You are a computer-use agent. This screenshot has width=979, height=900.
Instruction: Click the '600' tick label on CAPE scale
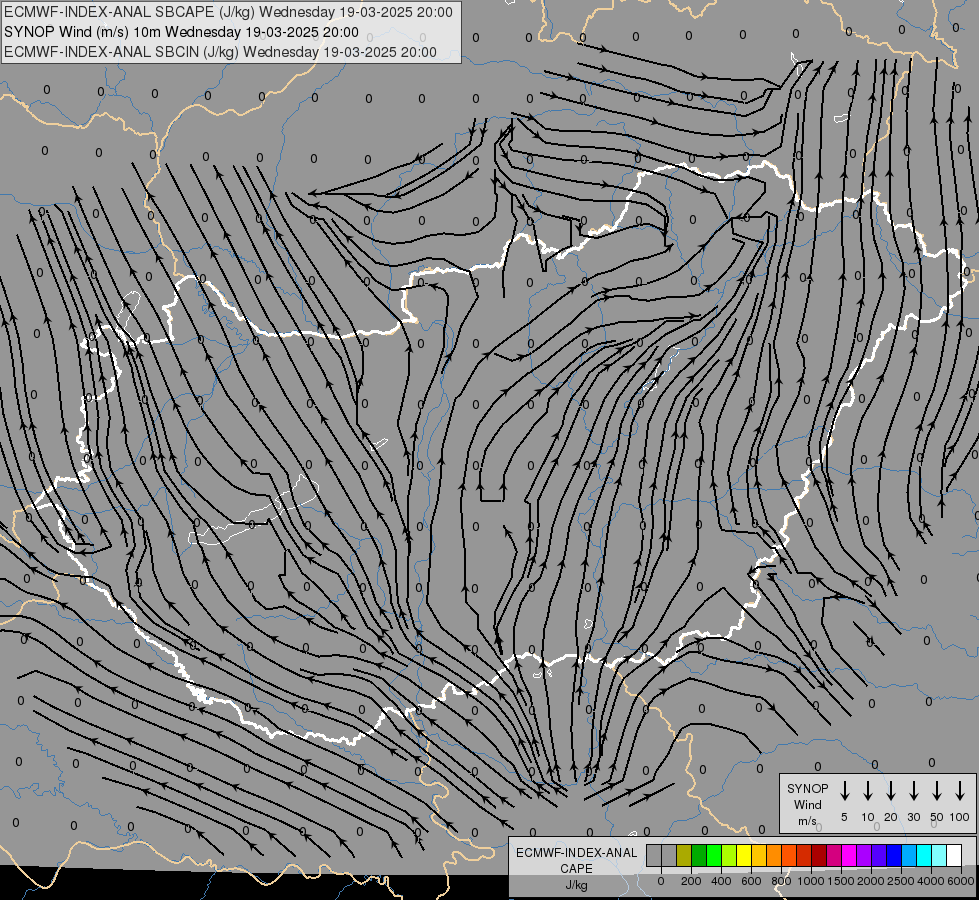point(751,881)
